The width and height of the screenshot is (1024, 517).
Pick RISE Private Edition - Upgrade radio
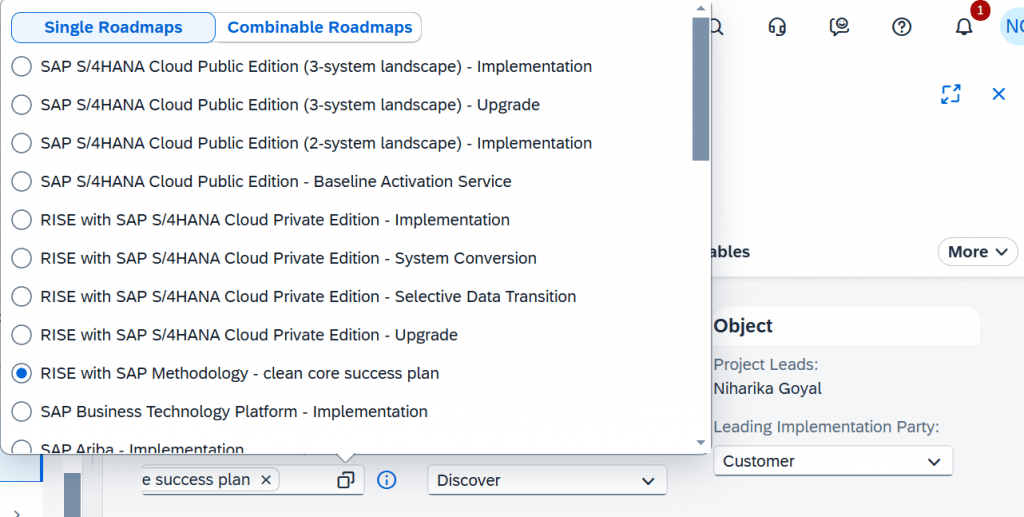click(x=22, y=335)
